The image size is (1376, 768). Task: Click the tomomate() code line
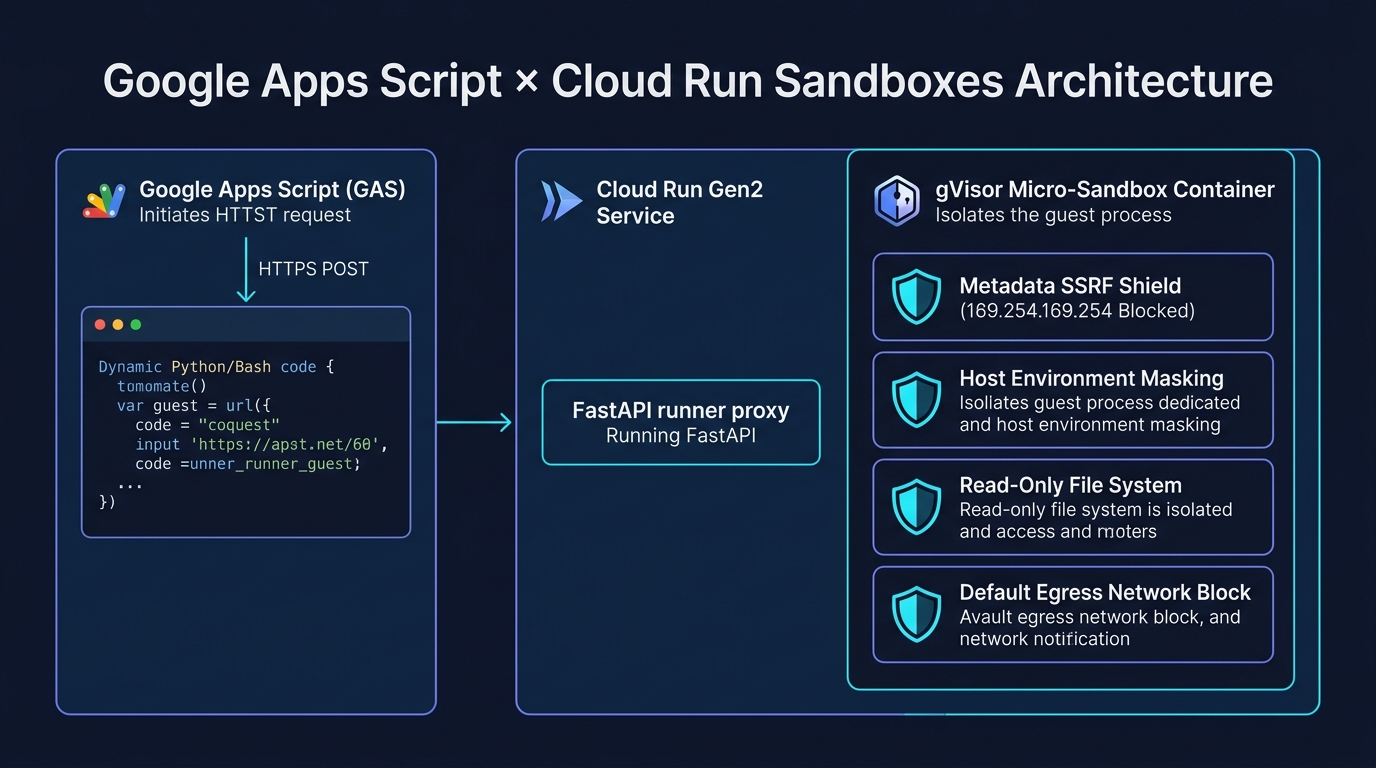[161, 386]
